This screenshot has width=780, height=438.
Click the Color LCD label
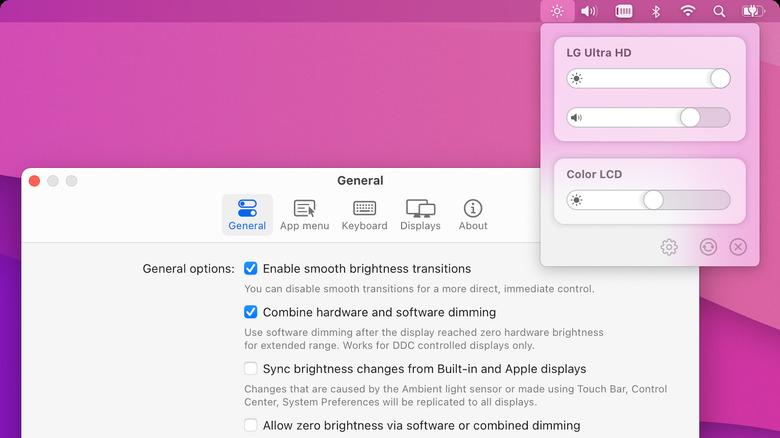[x=594, y=174]
